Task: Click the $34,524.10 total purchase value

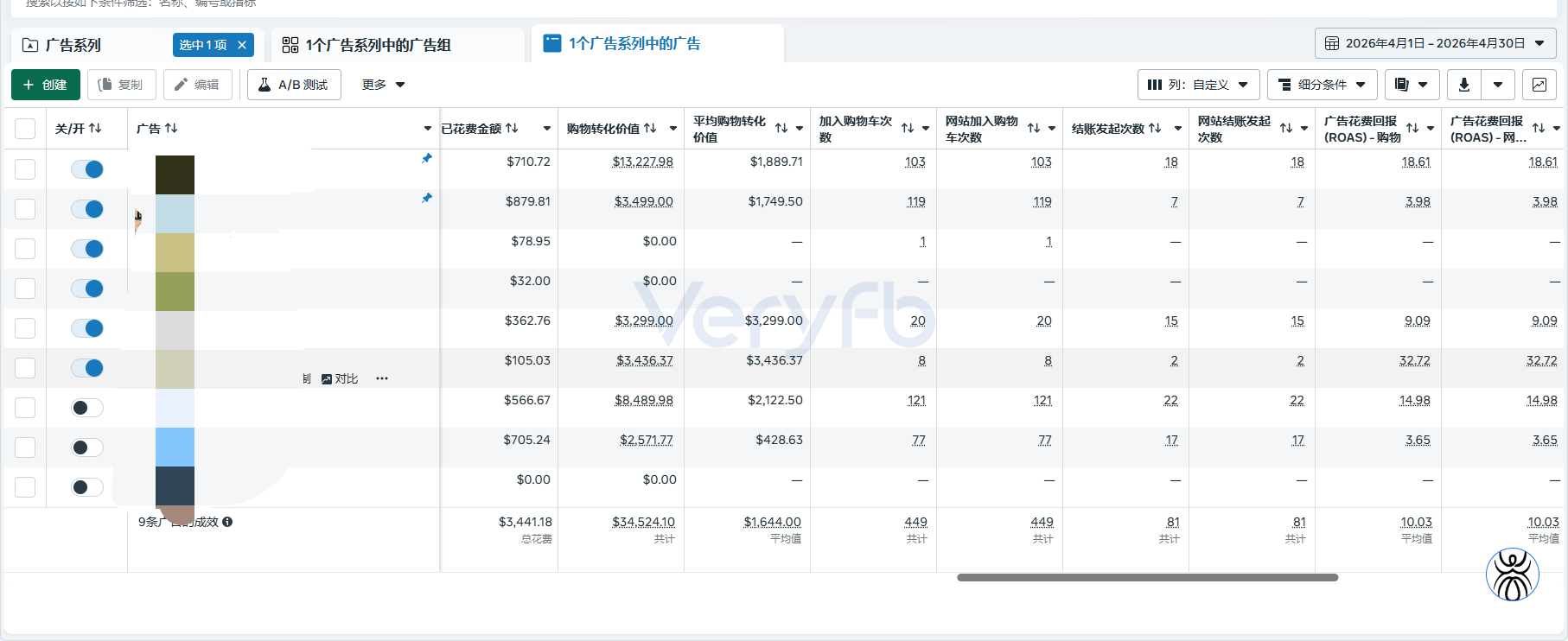Action: click(x=643, y=522)
